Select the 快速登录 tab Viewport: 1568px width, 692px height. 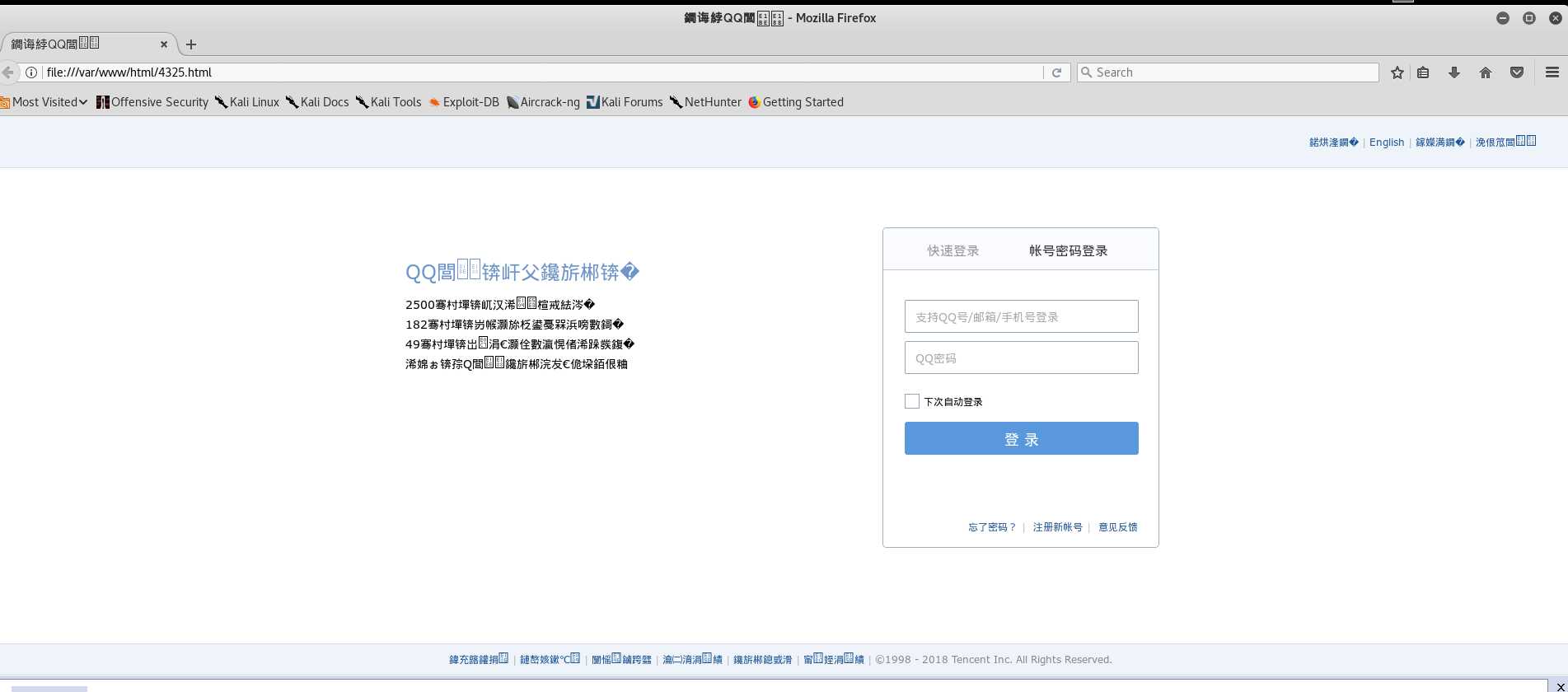tap(953, 250)
